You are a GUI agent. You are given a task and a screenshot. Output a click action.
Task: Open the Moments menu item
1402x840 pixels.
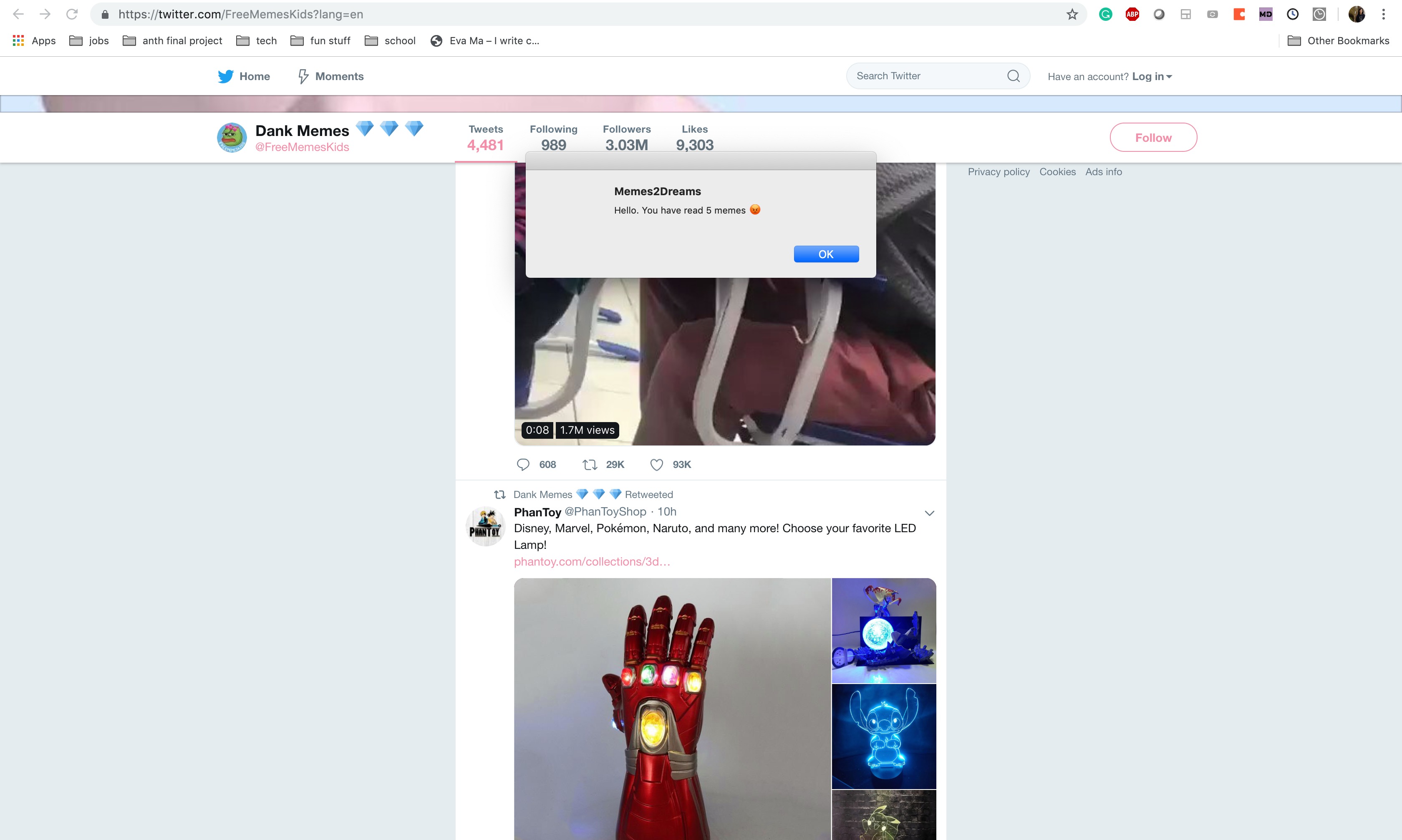point(331,76)
